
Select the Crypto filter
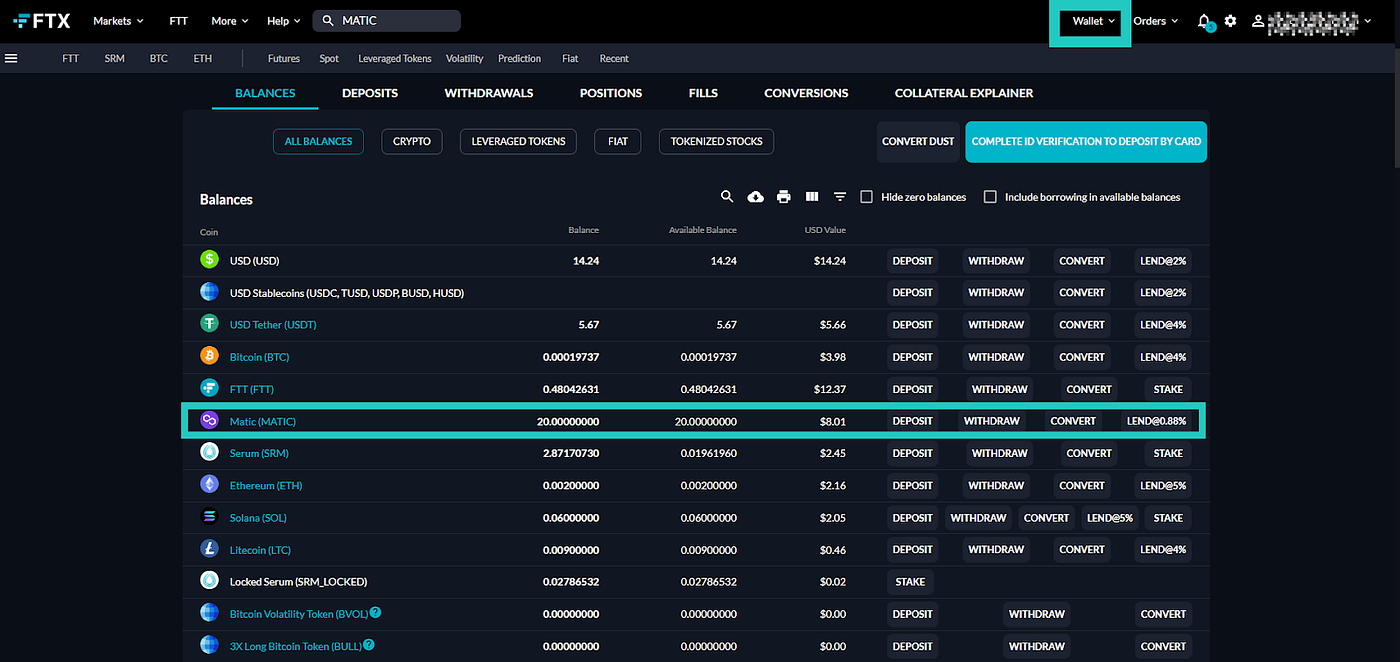click(412, 142)
